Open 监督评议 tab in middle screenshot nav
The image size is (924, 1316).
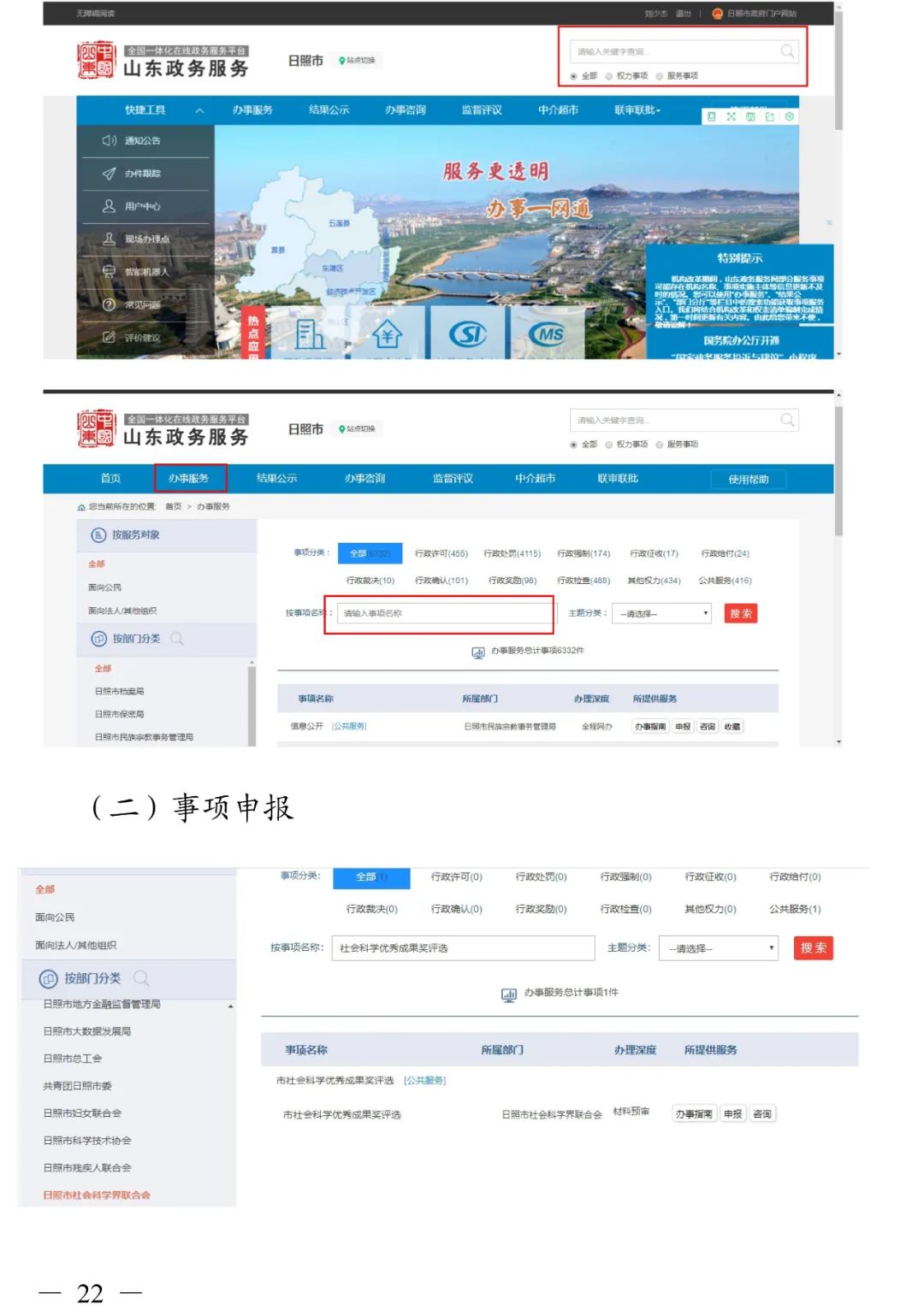453,479
